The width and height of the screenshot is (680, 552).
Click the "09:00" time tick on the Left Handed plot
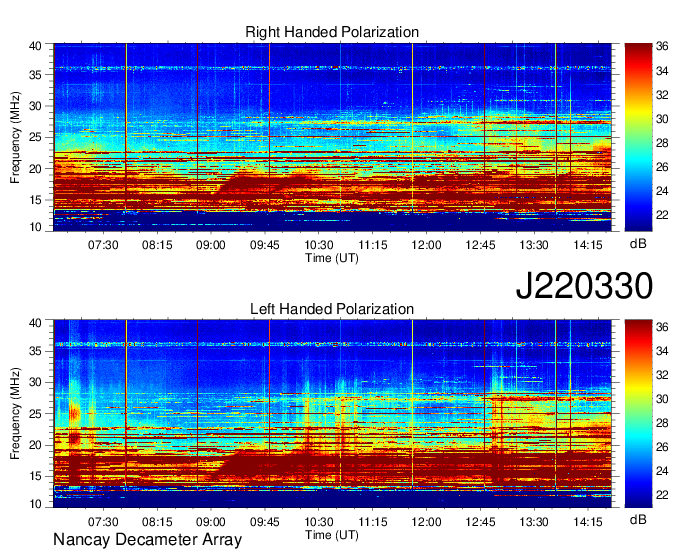(211, 522)
